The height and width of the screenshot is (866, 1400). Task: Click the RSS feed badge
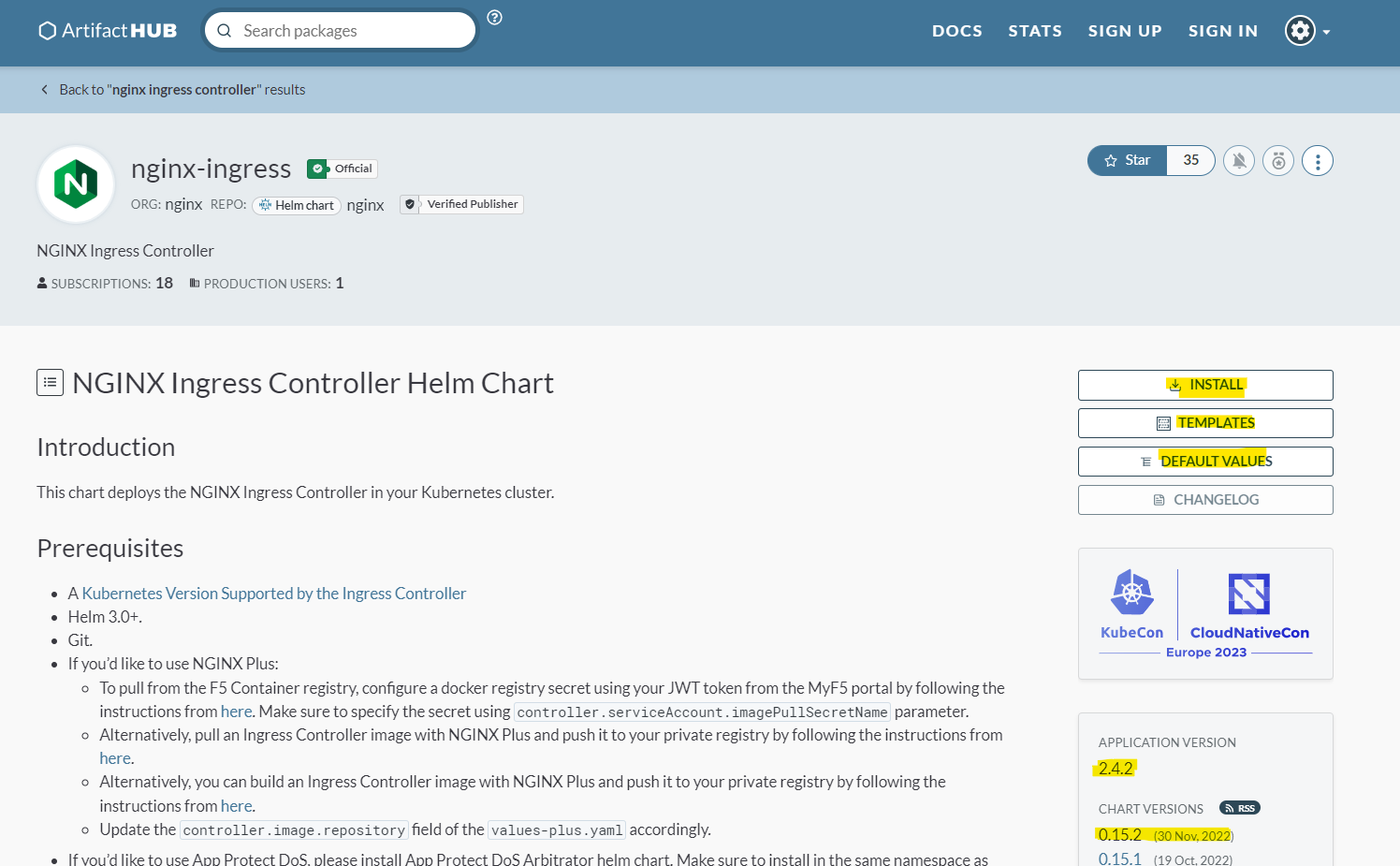pos(1239,808)
